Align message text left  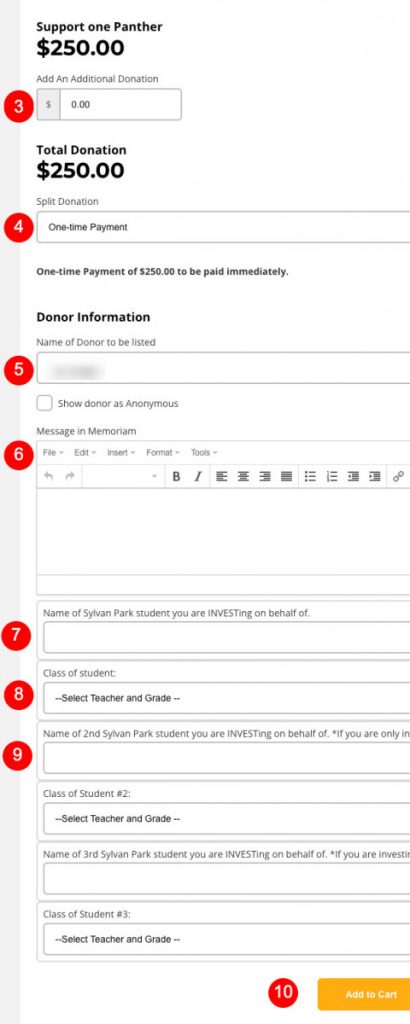[x=221, y=477]
